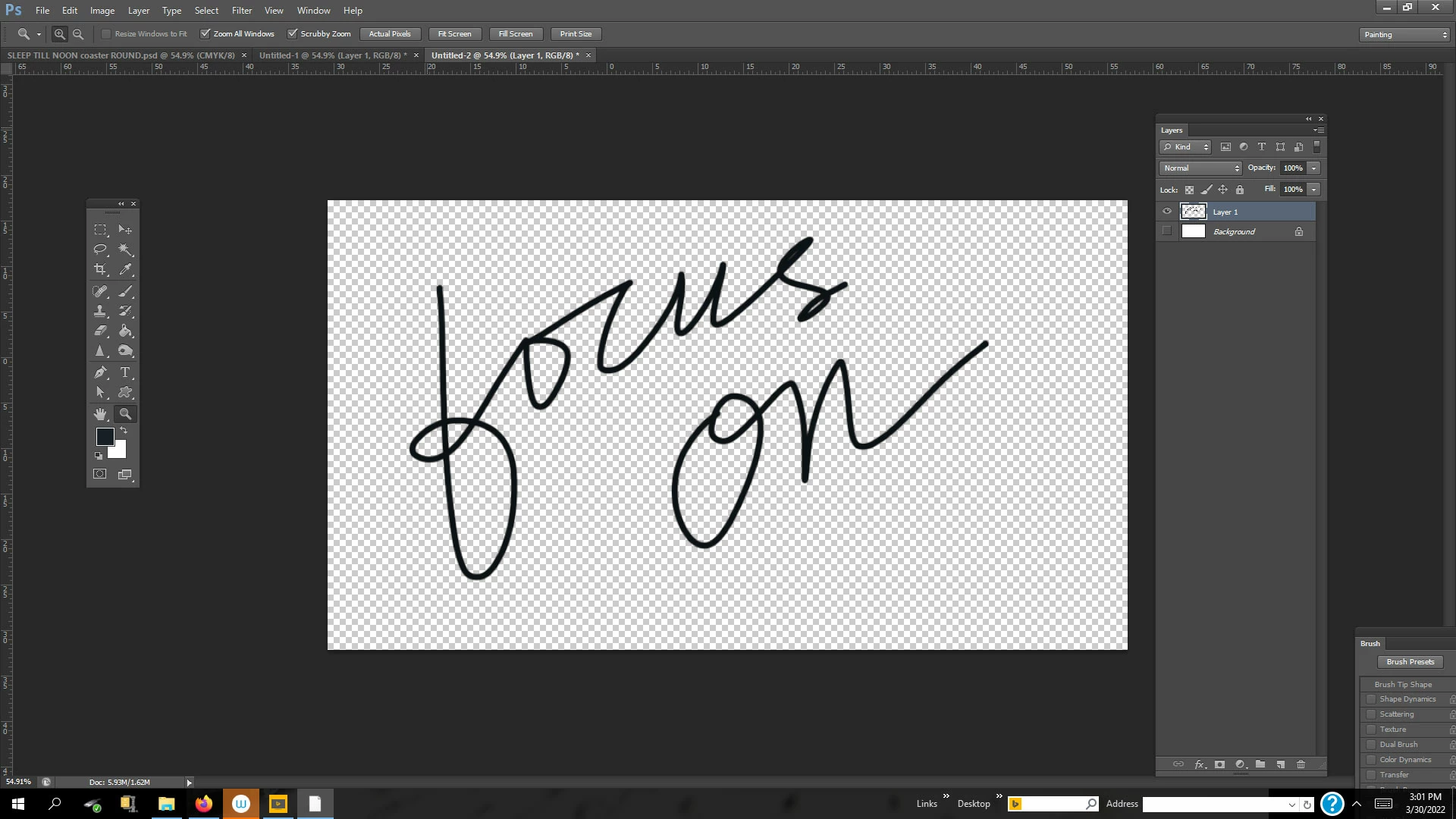This screenshot has height=819, width=1456.
Task: Select the Lasso tool
Action: pos(100,249)
